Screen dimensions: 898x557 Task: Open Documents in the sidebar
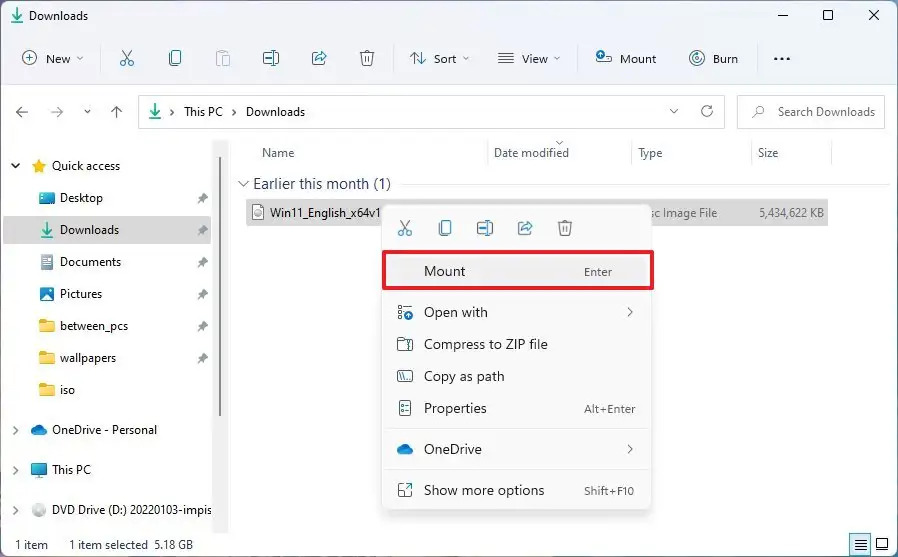(x=90, y=262)
